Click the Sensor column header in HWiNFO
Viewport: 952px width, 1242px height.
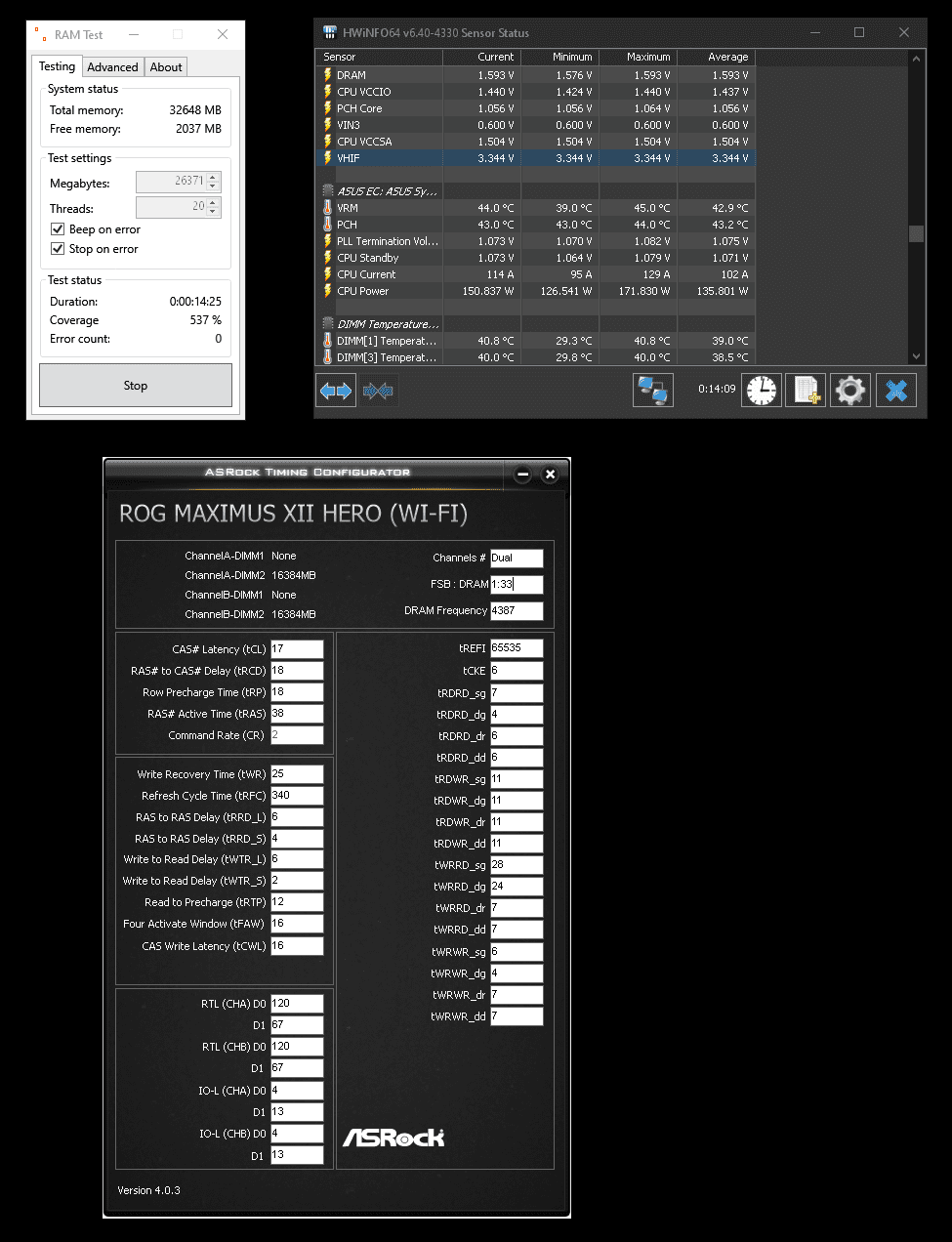[x=381, y=57]
